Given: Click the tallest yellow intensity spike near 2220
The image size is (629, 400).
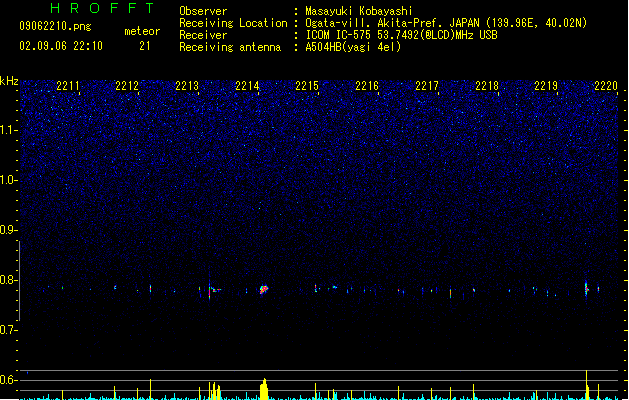Looking at the screenshot, I should coord(586,385).
